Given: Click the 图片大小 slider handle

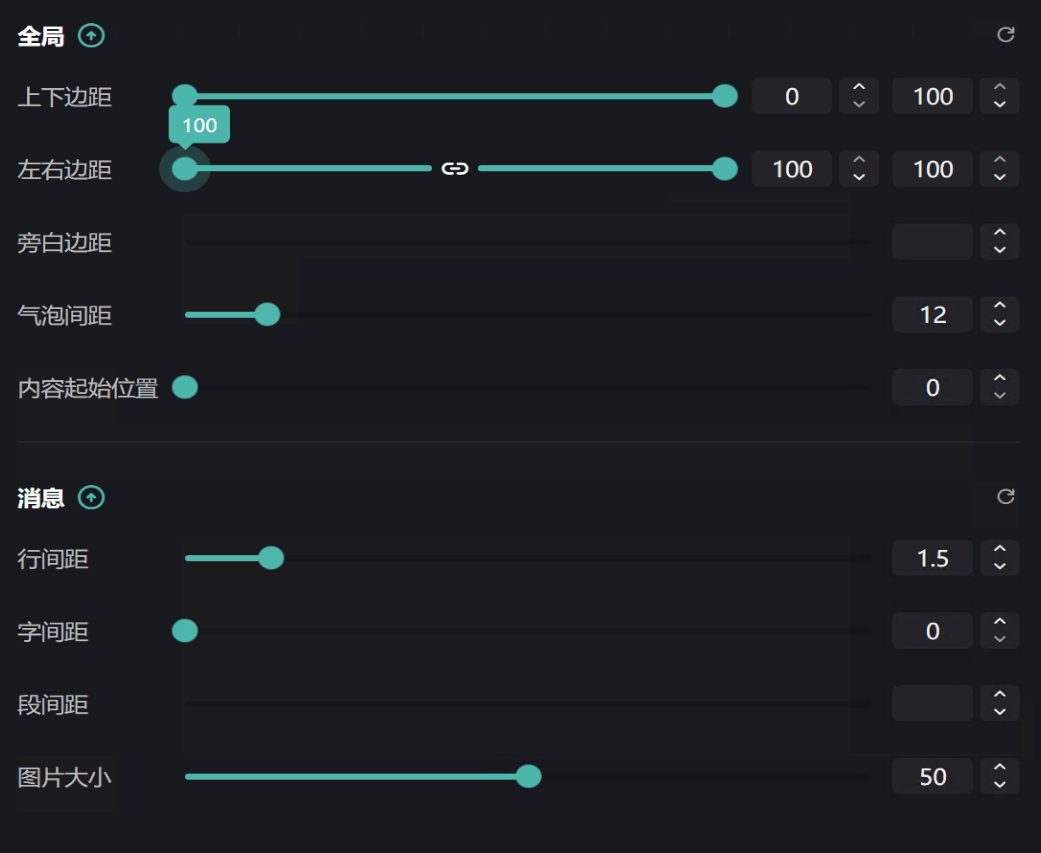Looking at the screenshot, I should 529,776.
